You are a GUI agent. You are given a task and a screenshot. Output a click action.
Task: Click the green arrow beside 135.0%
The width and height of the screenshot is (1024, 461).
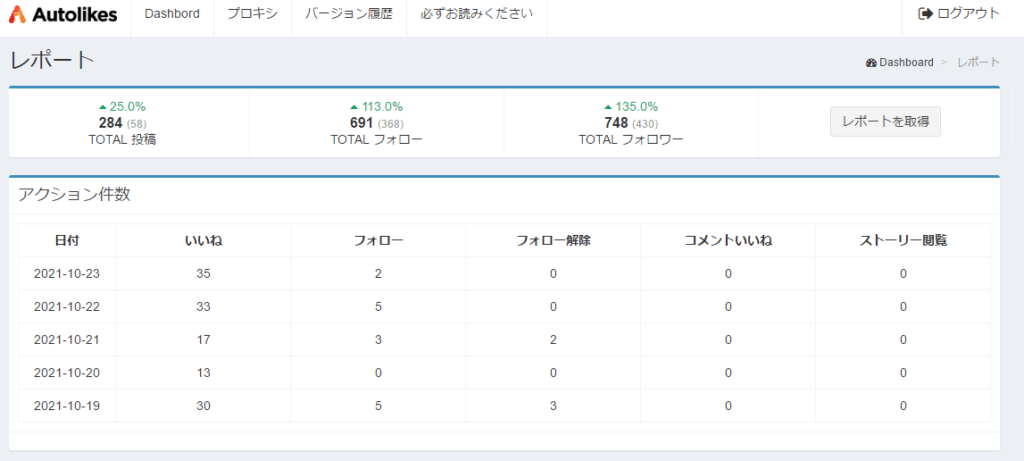tap(609, 106)
